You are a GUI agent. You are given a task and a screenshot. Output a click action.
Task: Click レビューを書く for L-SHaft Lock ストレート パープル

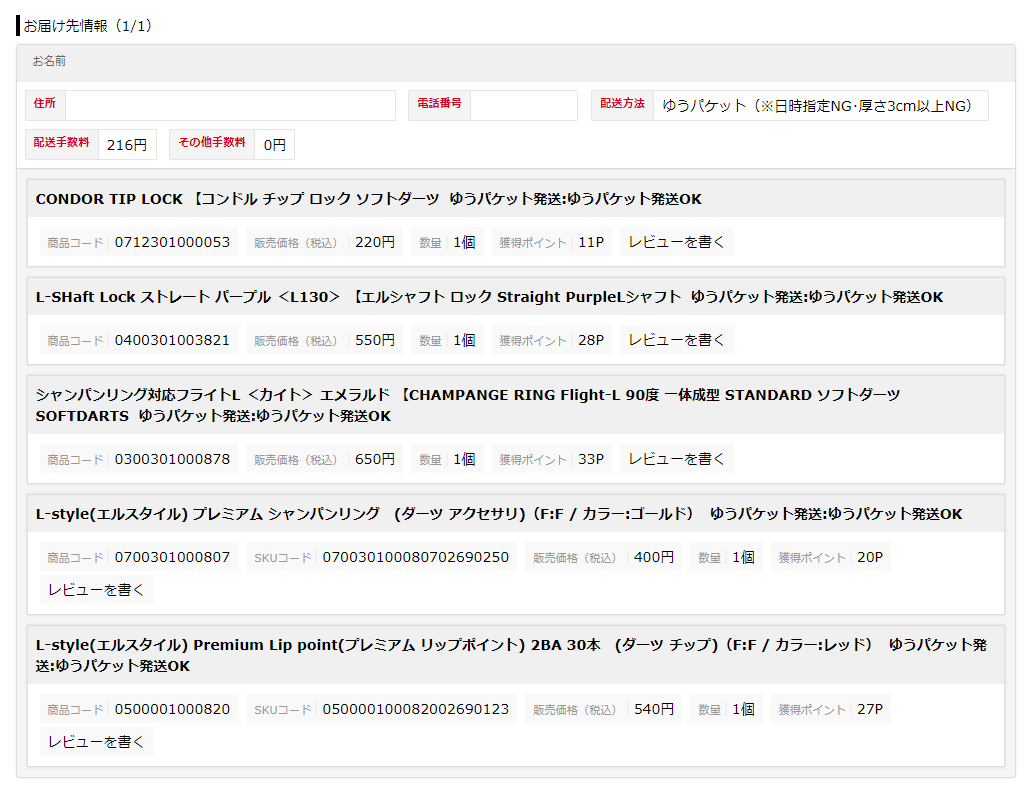pos(677,340)
